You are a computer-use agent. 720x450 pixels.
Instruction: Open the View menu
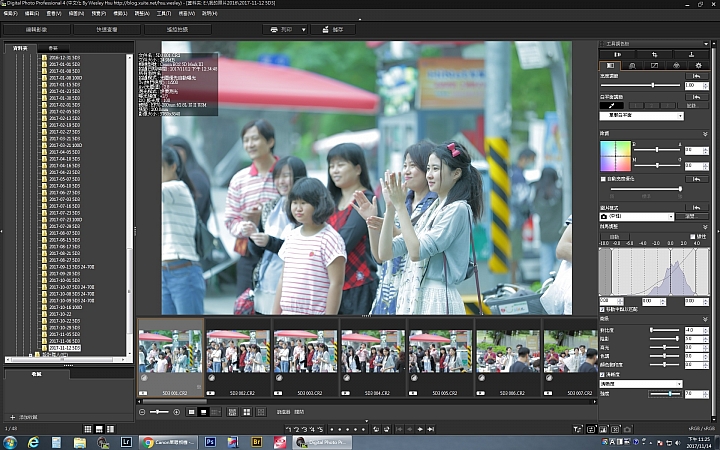[54, 14]
